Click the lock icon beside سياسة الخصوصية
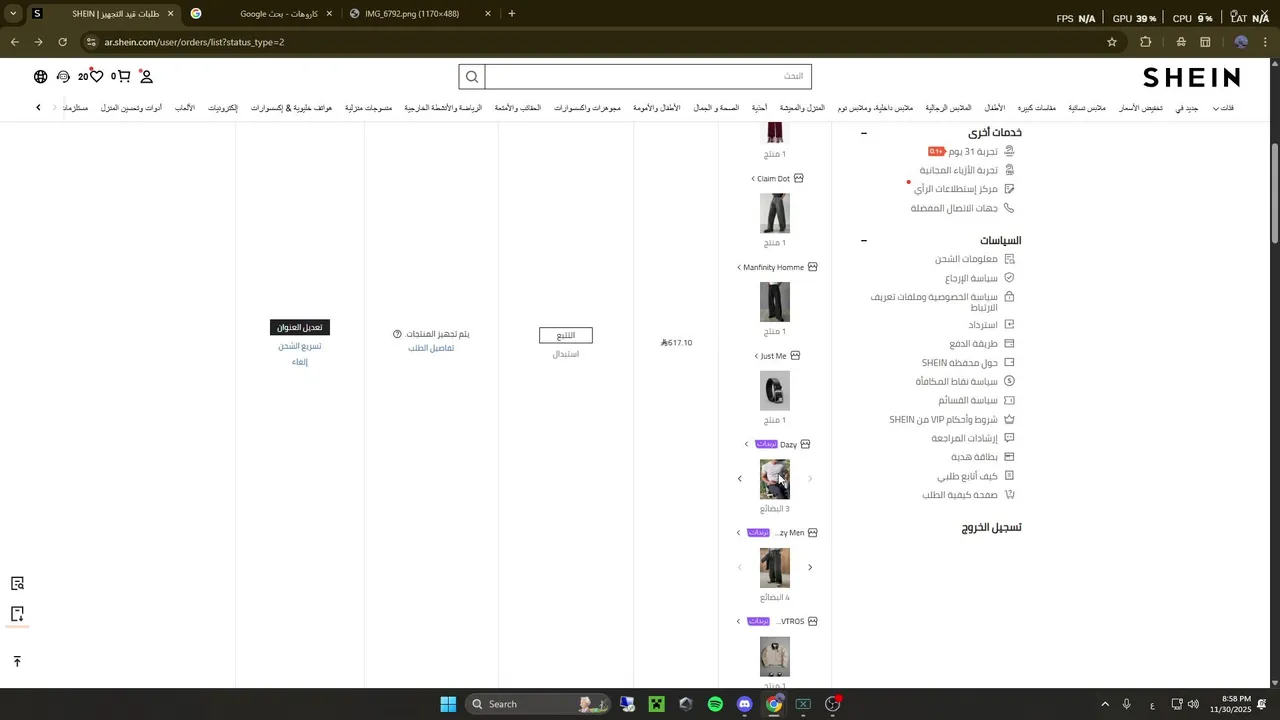Viewport: 1280px width, 720px height. tap(1009, 297)
